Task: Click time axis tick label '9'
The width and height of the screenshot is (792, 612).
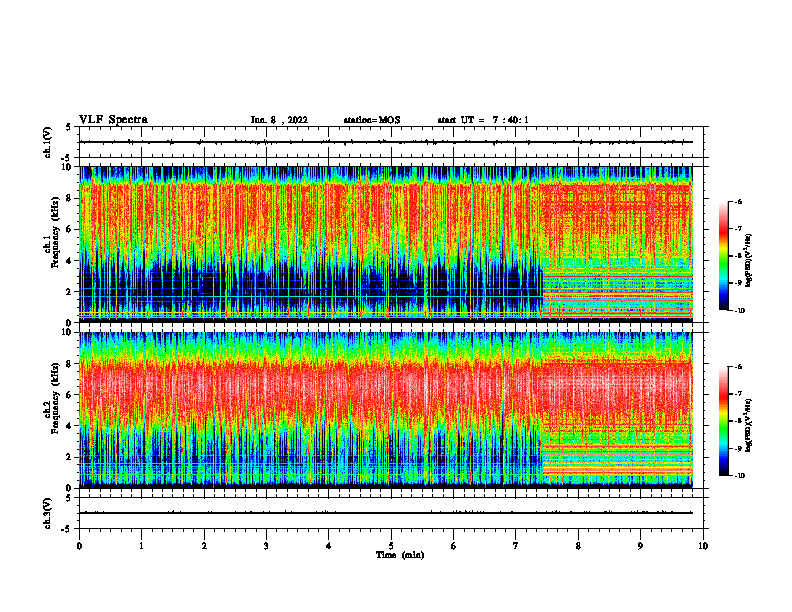Action: pyautogui.click(x=640, y=546)
